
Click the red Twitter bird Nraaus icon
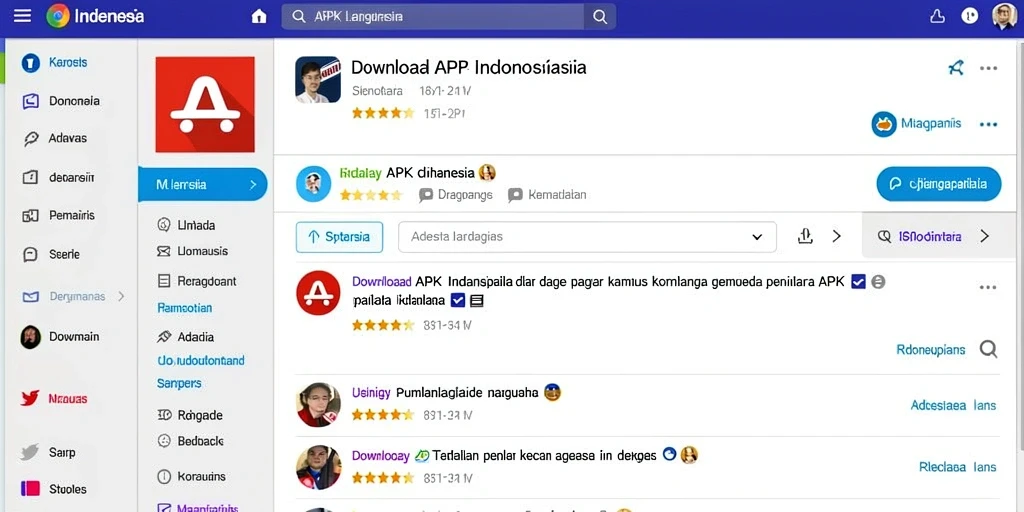30,398
